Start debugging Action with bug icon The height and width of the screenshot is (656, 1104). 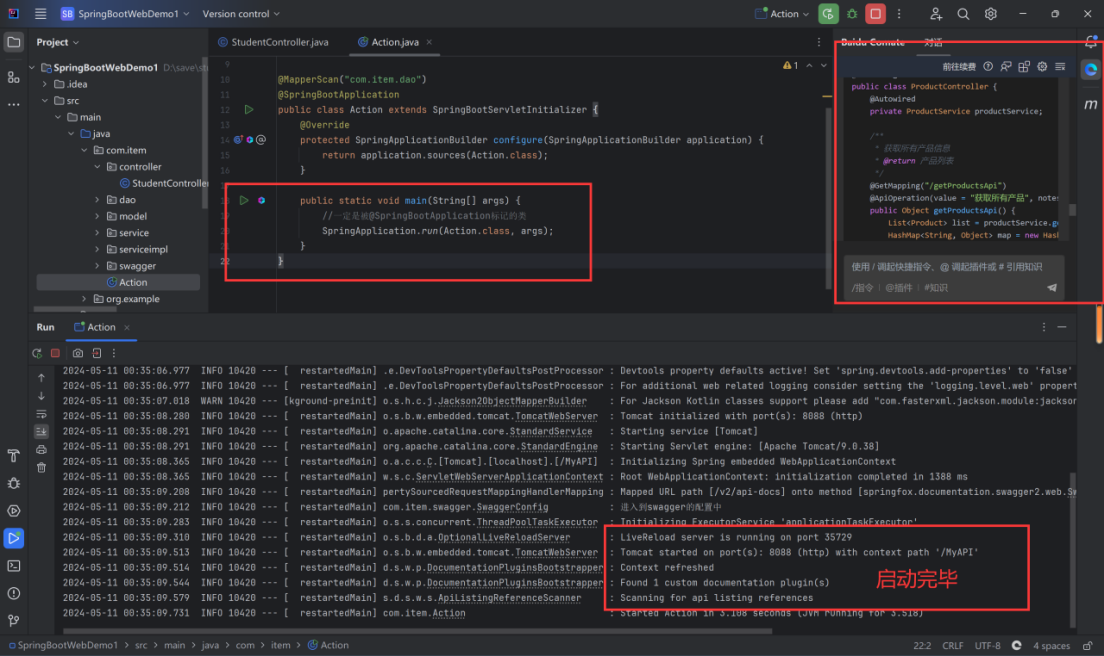pyautogui.click(x=852, y=13)
